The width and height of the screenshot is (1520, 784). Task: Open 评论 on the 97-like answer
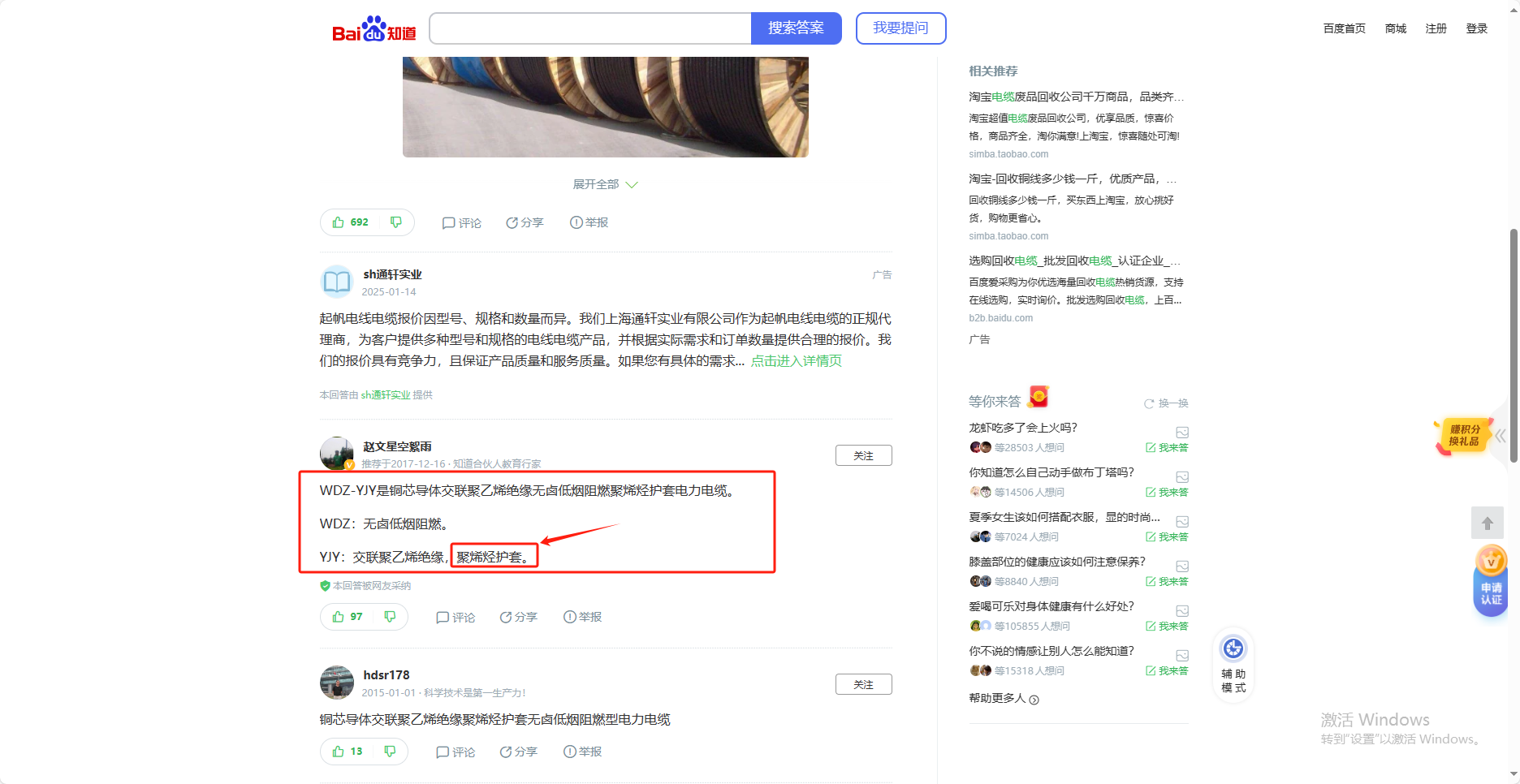click(456, 618)
